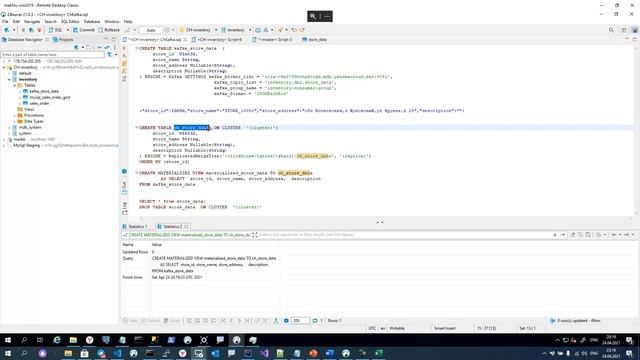Select the sales_order table

pyautogui.click(x=39, y=103)
